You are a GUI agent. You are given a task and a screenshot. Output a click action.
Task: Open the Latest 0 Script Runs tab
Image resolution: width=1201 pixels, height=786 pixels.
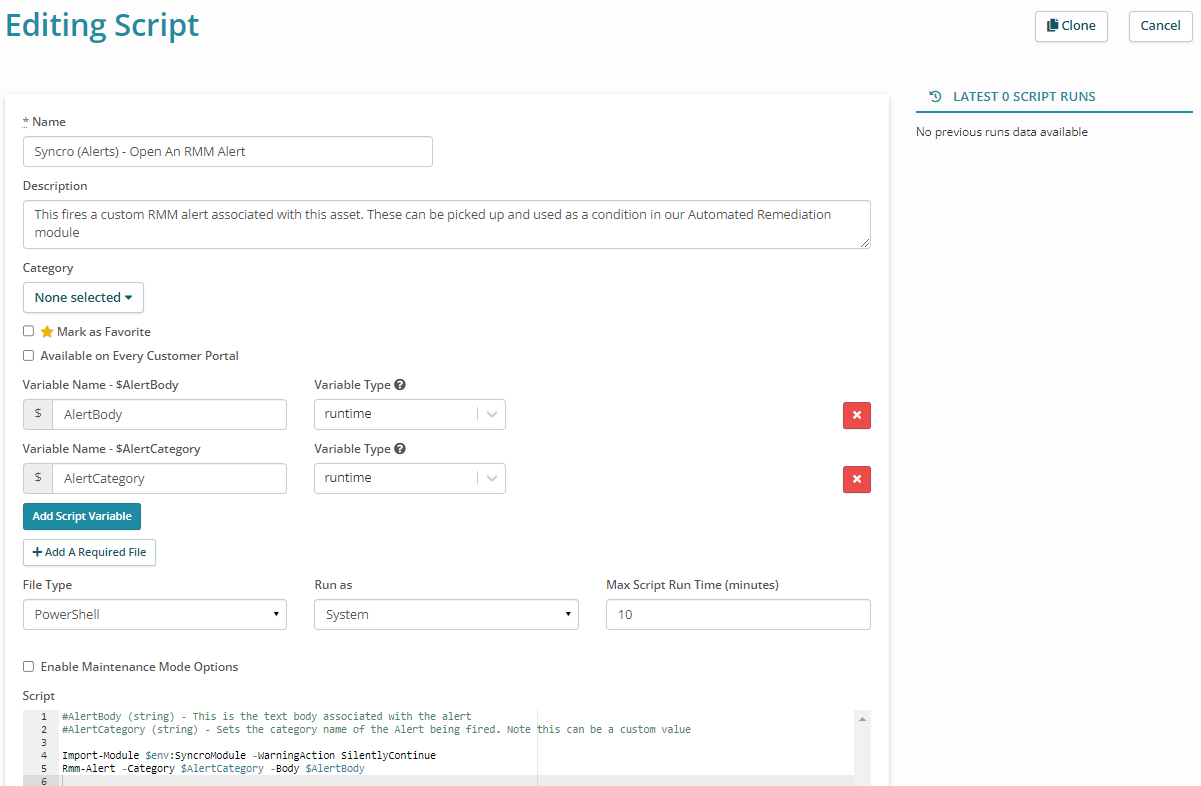[x=1023, y=97]
